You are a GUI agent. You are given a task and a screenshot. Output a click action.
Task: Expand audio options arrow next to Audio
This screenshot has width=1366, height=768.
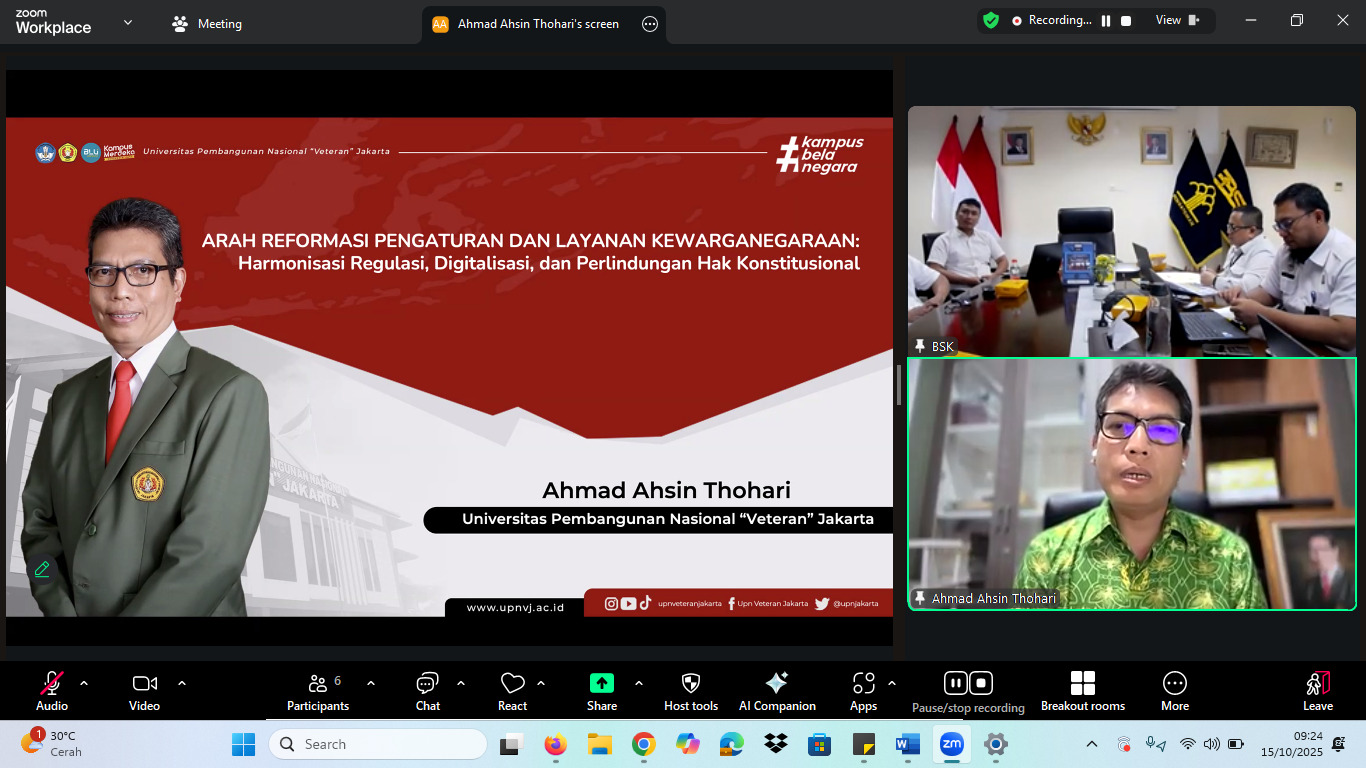point(84,683)
